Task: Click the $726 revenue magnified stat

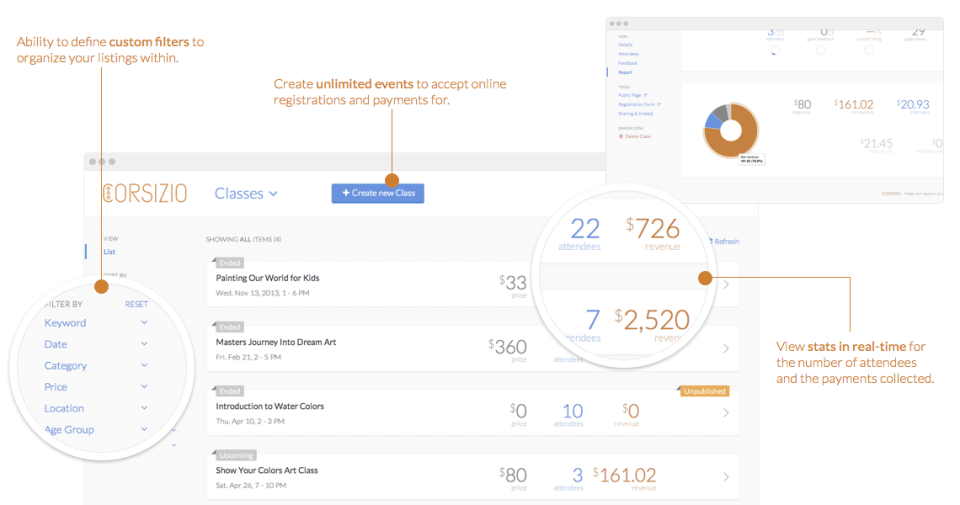Action: click(653, 229)
